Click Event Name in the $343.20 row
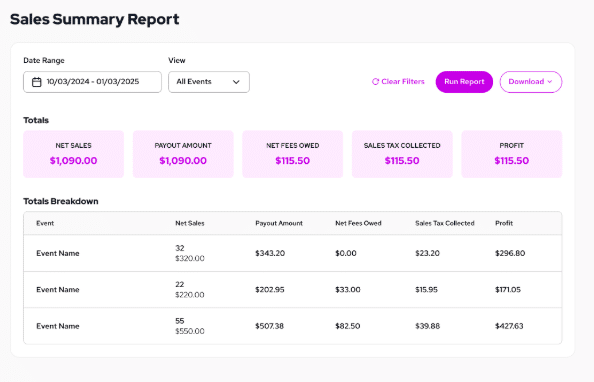This screenshot has height=382, width=594. tap(58, 253)
